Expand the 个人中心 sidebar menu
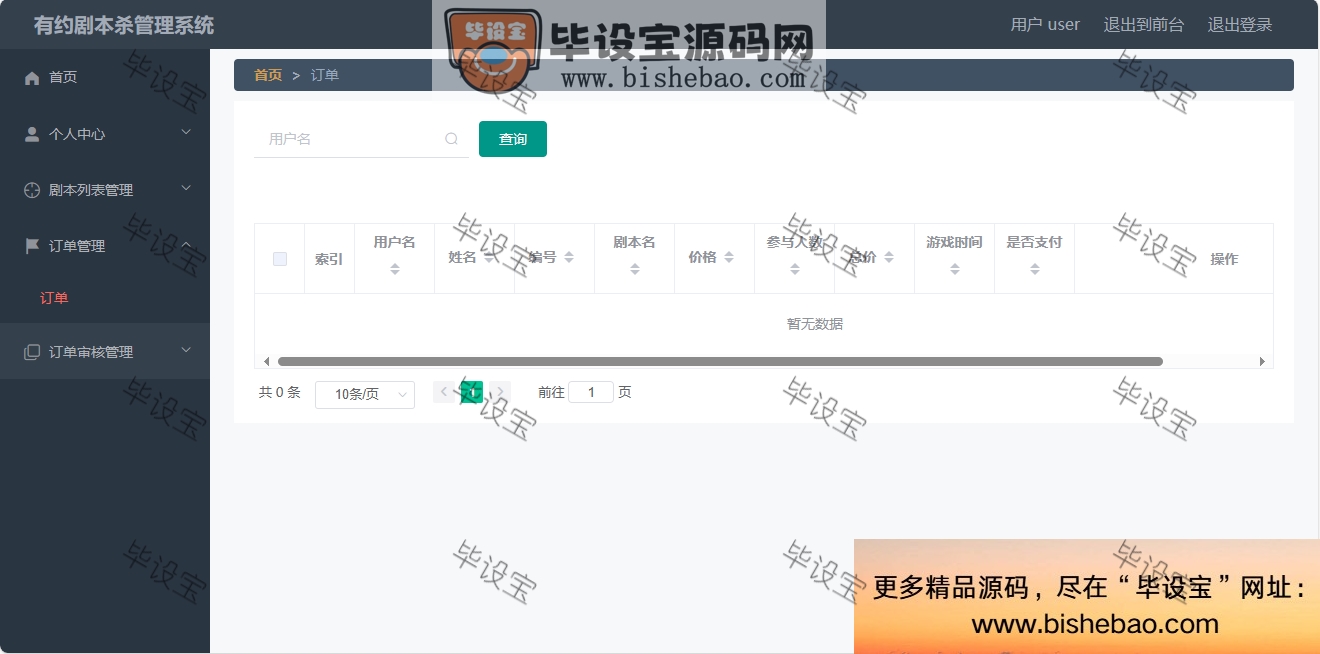This screenshot has height=654, width=1320. click(x=105, y=134)
